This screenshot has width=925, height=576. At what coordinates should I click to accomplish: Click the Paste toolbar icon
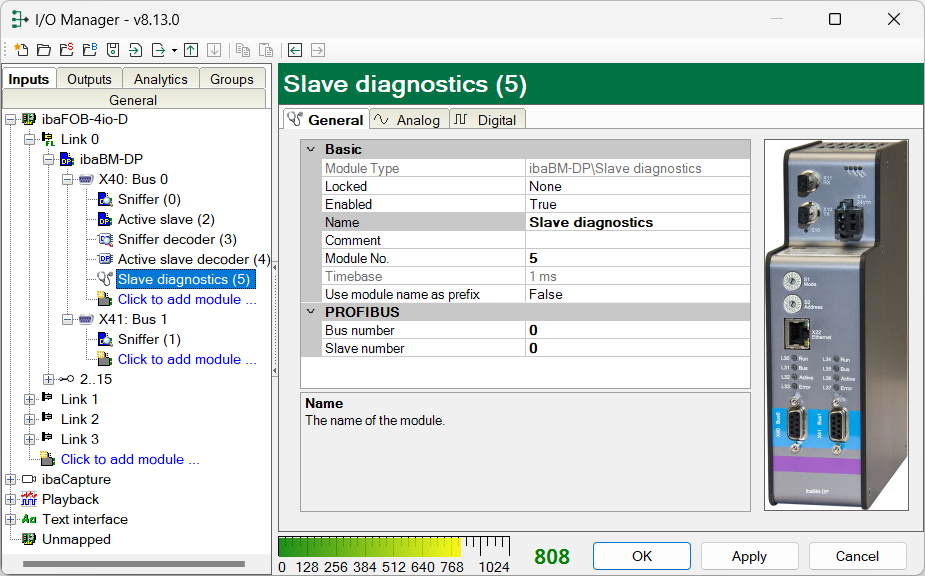pos(266,50)
